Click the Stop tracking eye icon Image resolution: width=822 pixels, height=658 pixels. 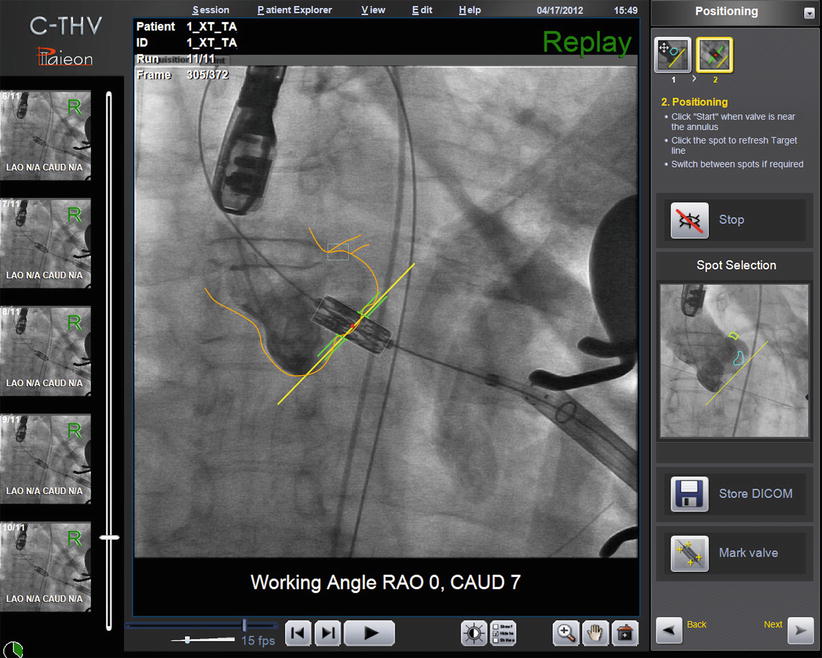point(689,220)
